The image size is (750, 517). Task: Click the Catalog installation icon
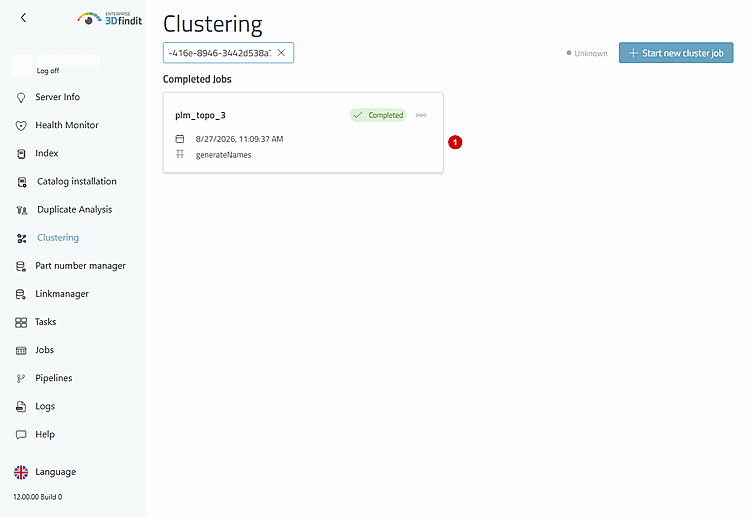(22, 182)
